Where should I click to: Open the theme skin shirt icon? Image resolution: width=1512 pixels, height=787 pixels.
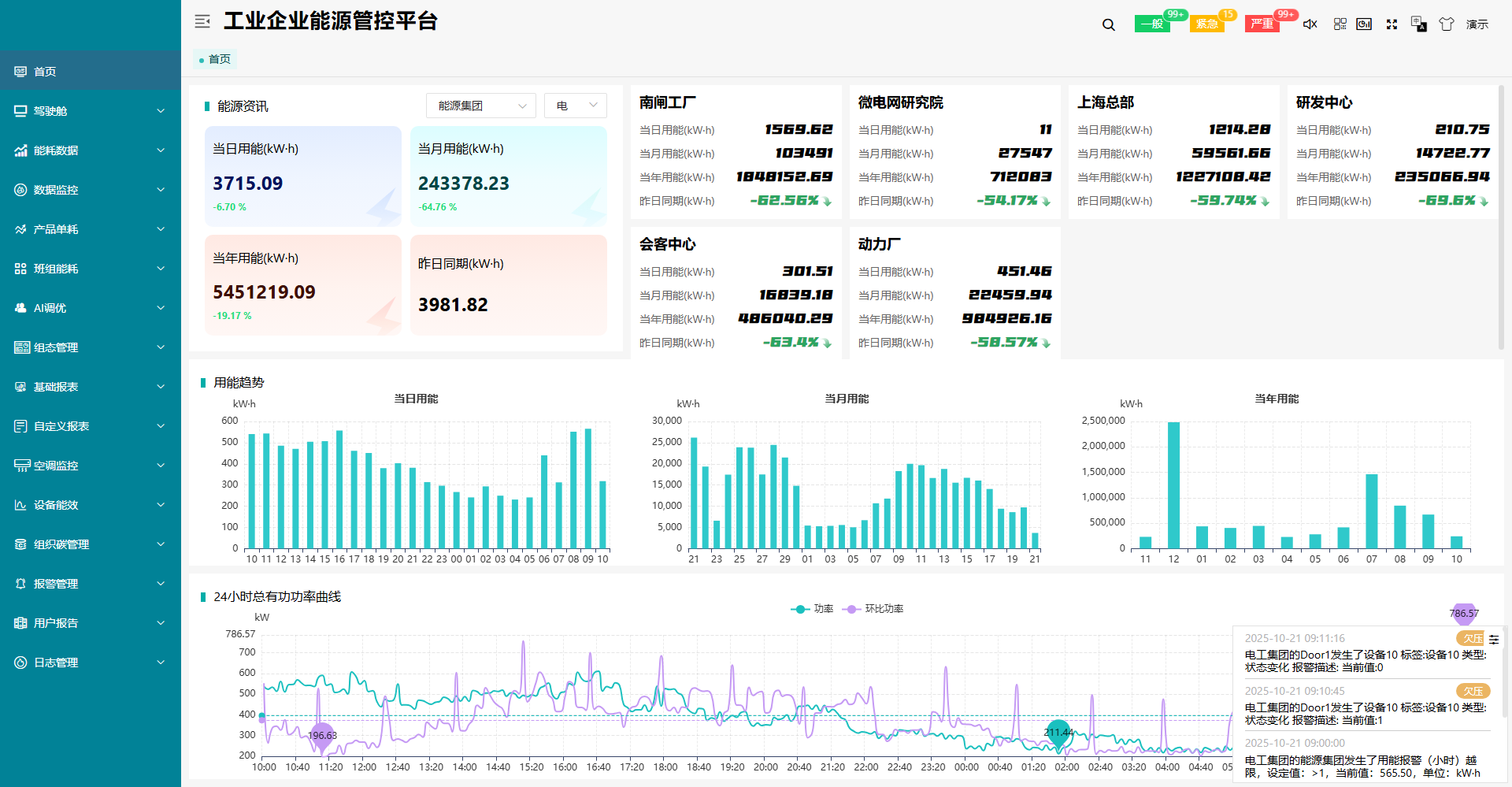tap(1447, 24)
